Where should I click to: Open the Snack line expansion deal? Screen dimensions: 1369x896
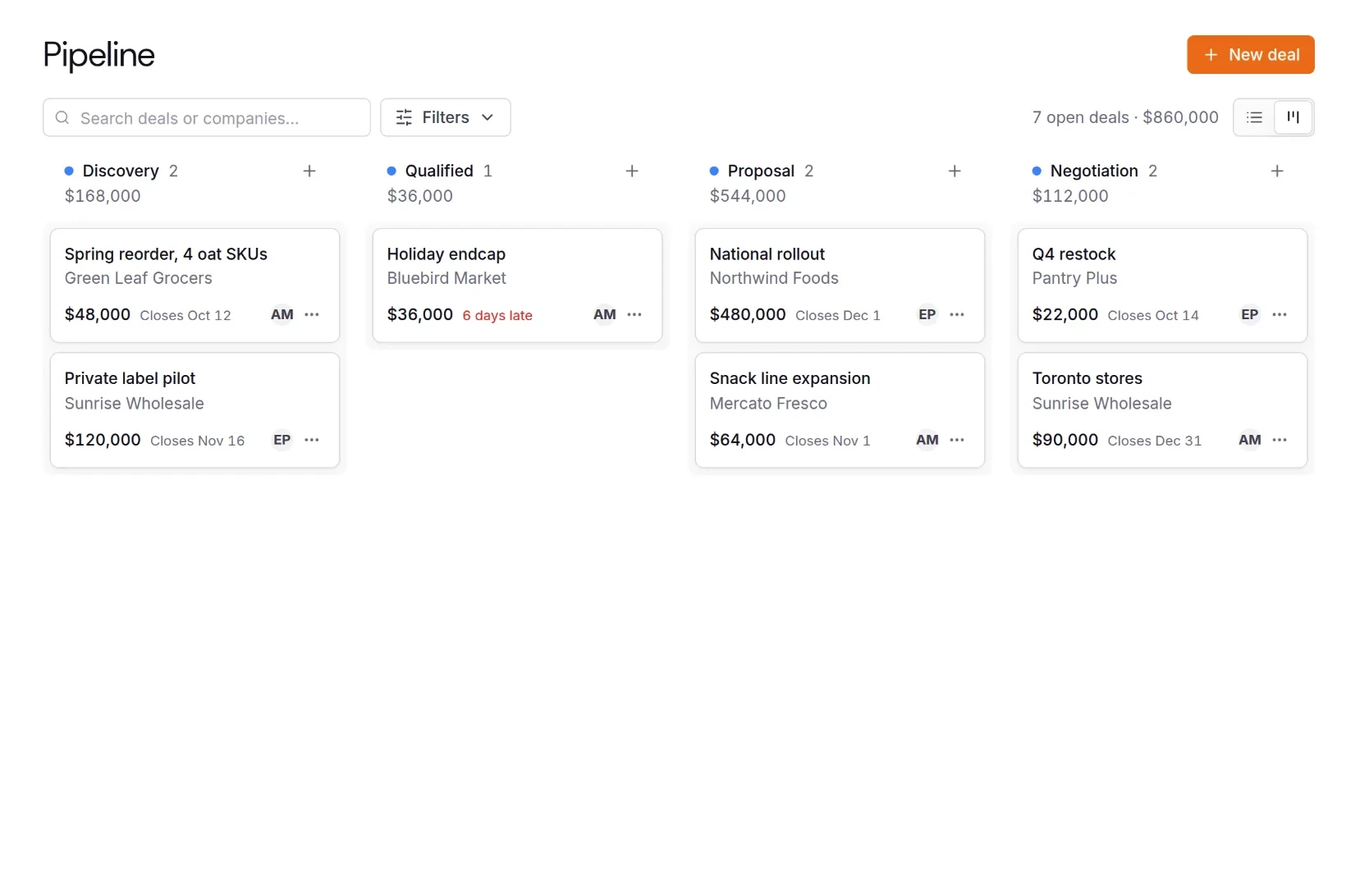coord(840,410)
